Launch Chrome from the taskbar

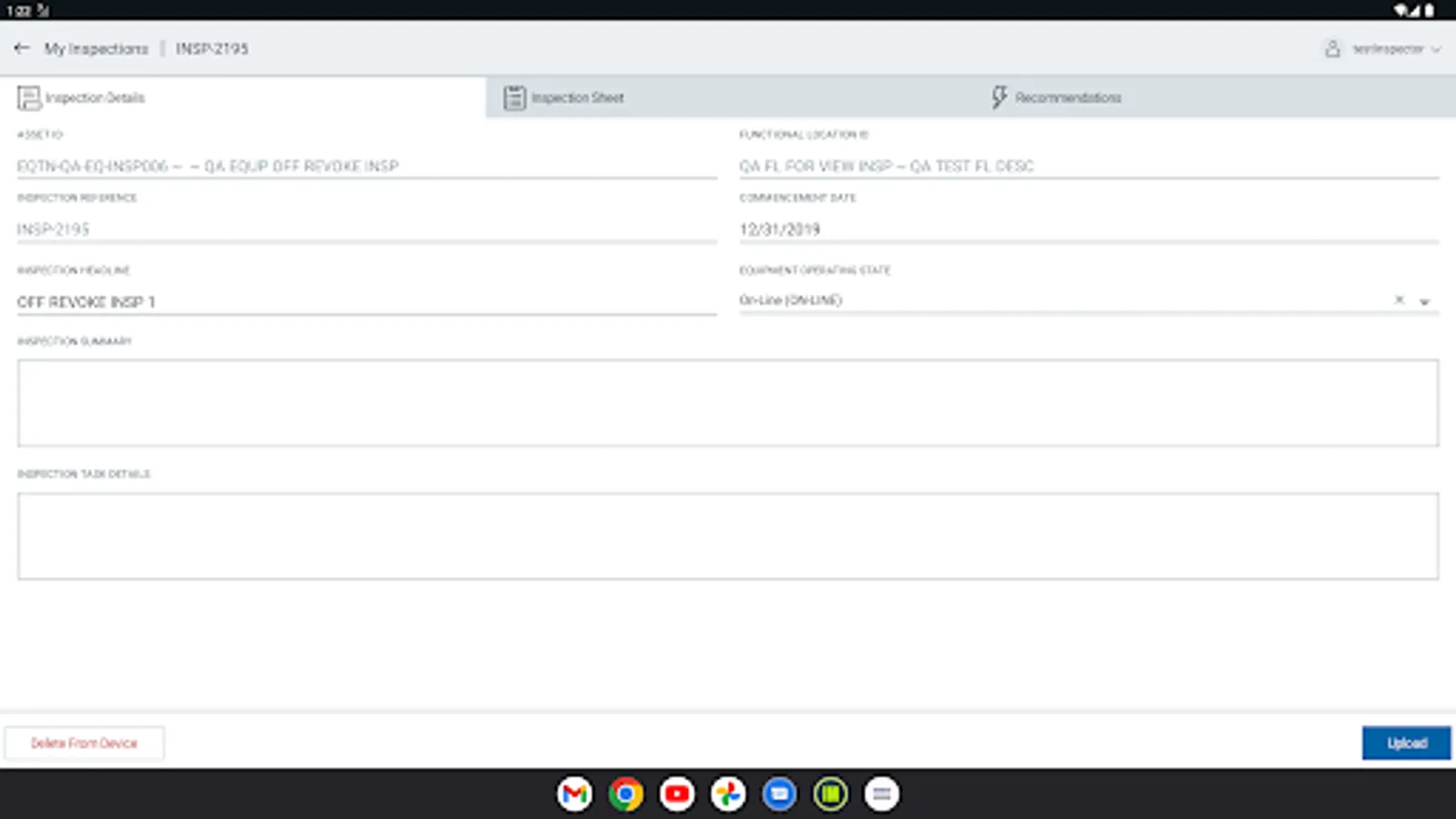pos(626,794)
